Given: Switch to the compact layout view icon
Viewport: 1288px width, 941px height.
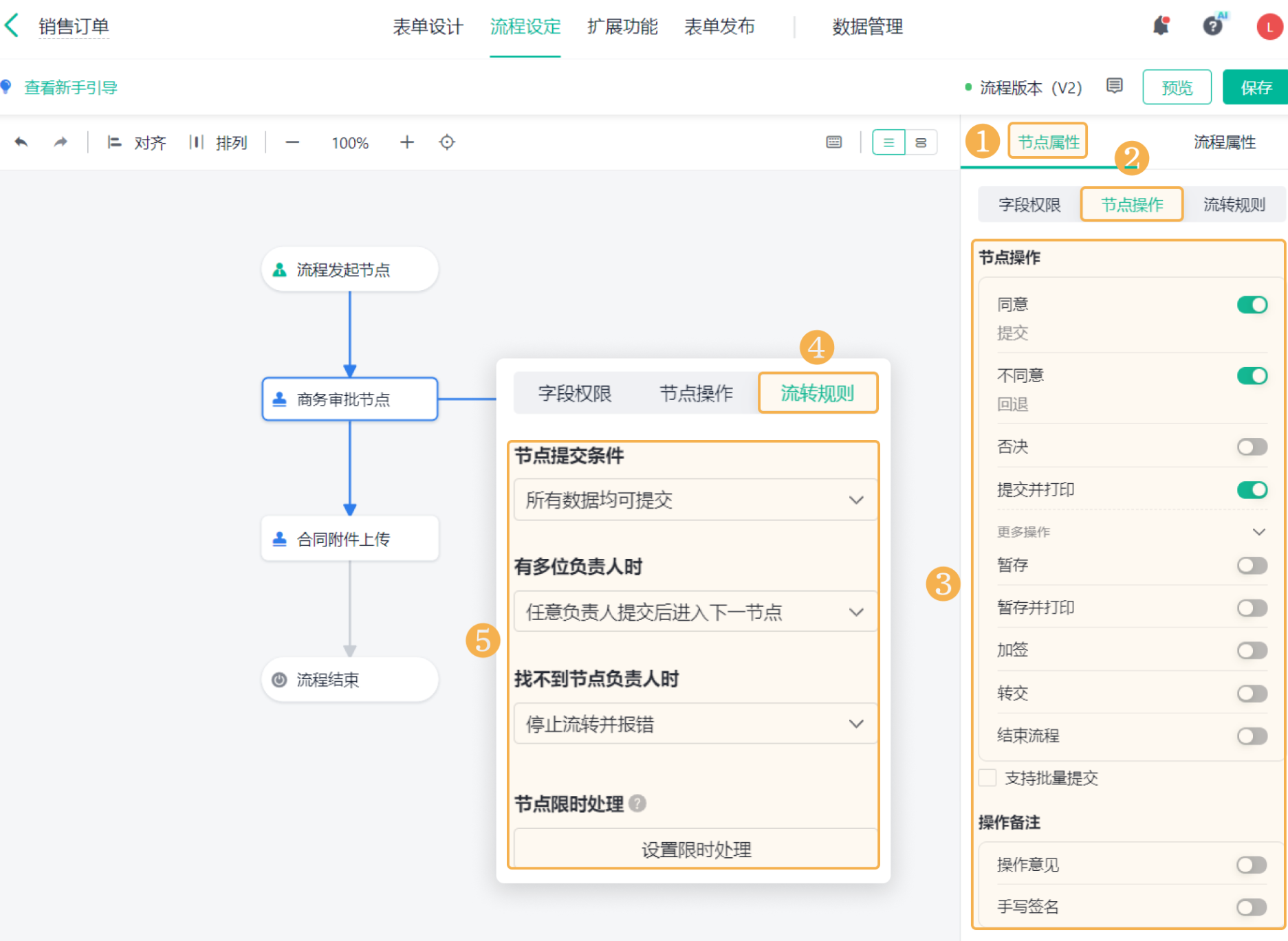Looking at the screenshot, I should pyautogui.click(x=921, y=142).
